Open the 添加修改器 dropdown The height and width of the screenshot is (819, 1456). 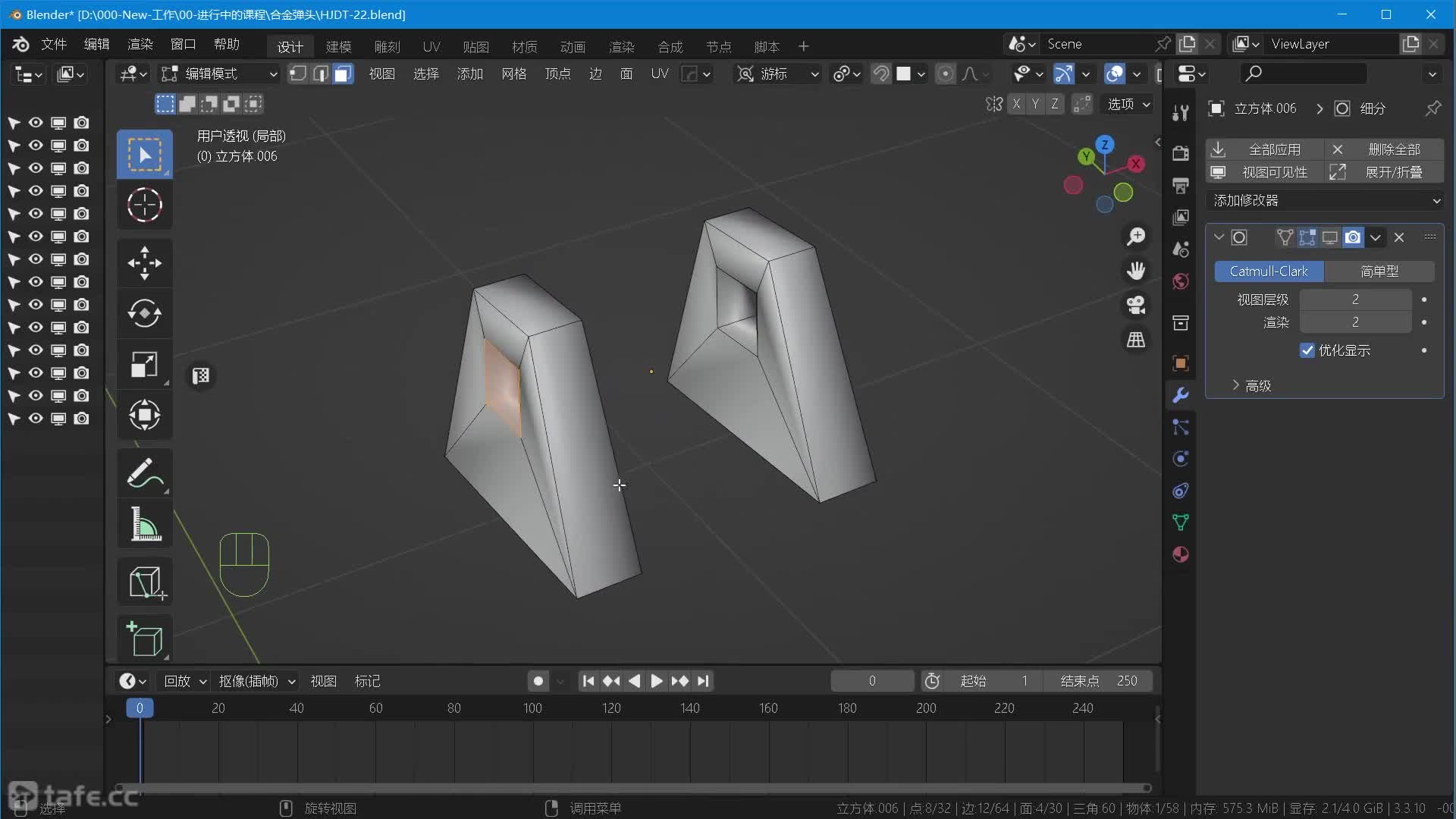click(1325, 200)
